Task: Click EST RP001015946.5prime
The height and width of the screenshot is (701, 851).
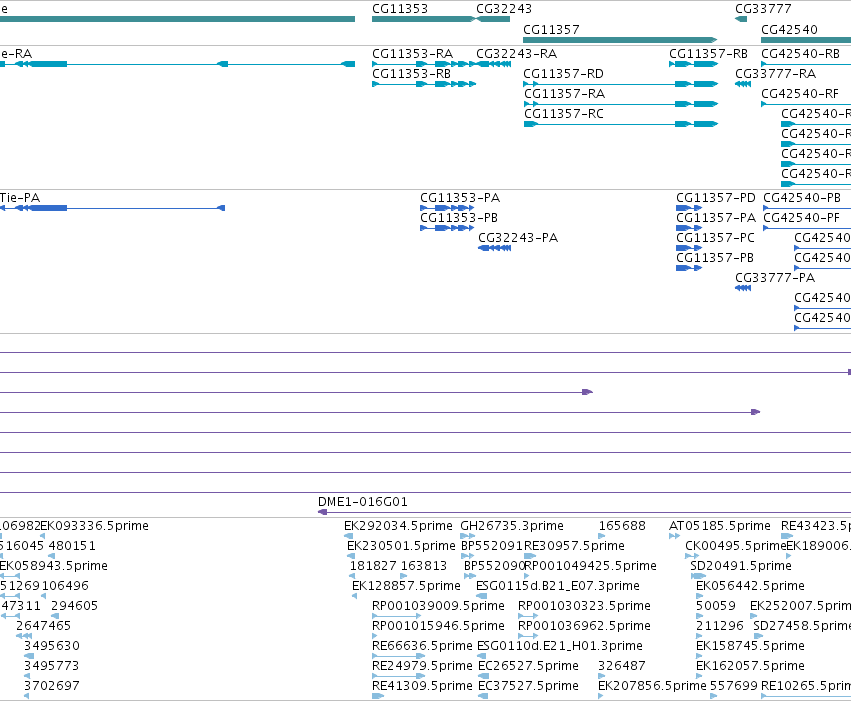Action: [x=438, y=626]
